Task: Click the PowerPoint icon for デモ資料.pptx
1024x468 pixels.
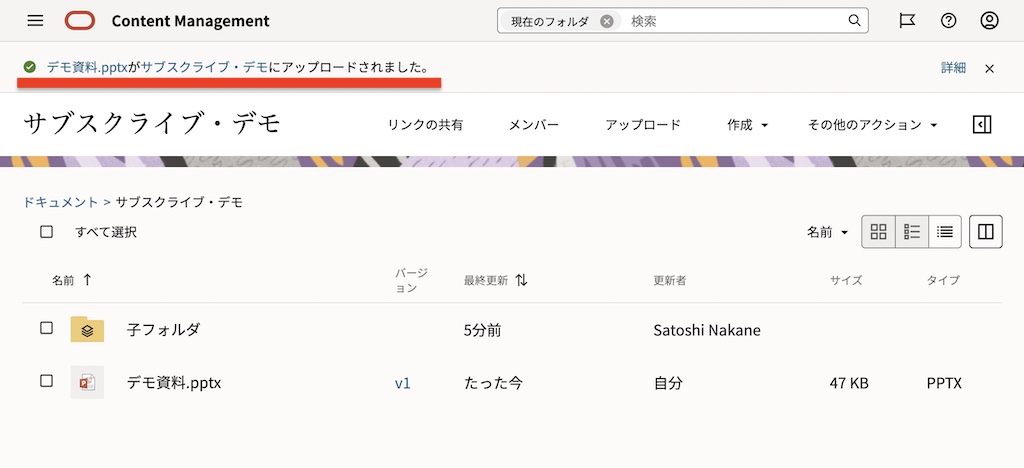Action: tap(87, 382)
